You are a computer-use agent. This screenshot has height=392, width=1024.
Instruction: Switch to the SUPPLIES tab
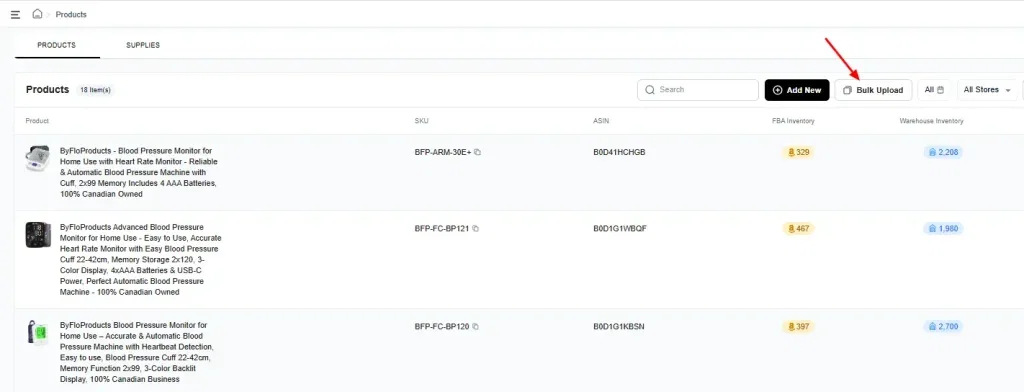pyautogui.click(x=143, y=45)
